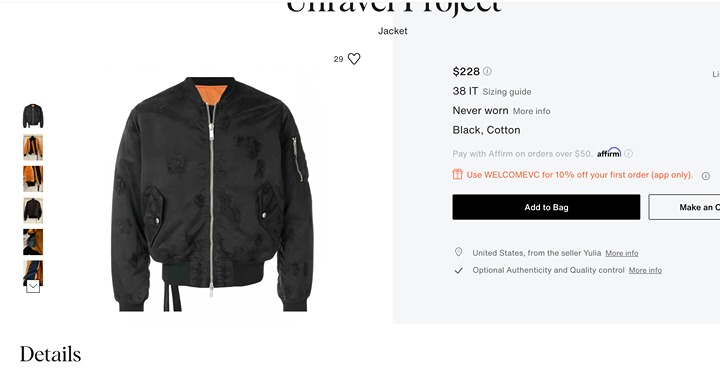Select the first black jacket thumbnail
720x371 pixels.
click(33, 116)
